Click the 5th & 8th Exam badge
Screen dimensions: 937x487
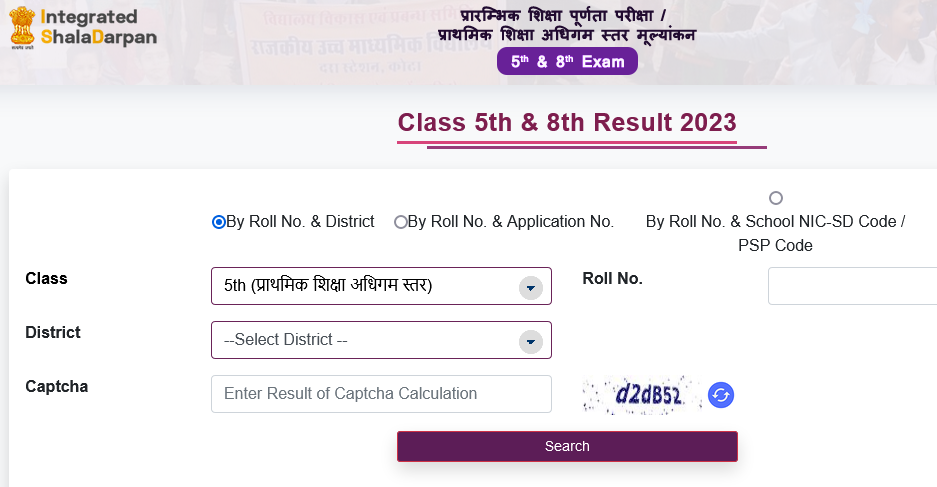[x=567, y=62]
